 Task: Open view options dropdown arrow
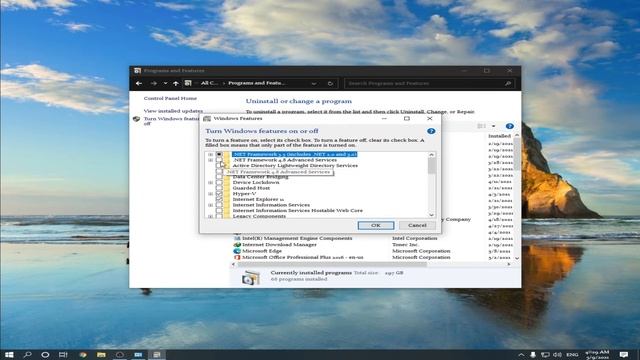click(493, 126)
